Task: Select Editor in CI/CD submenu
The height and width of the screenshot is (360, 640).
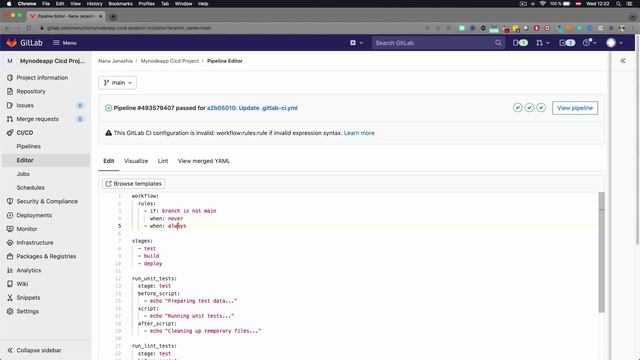Action: [25, 160]
